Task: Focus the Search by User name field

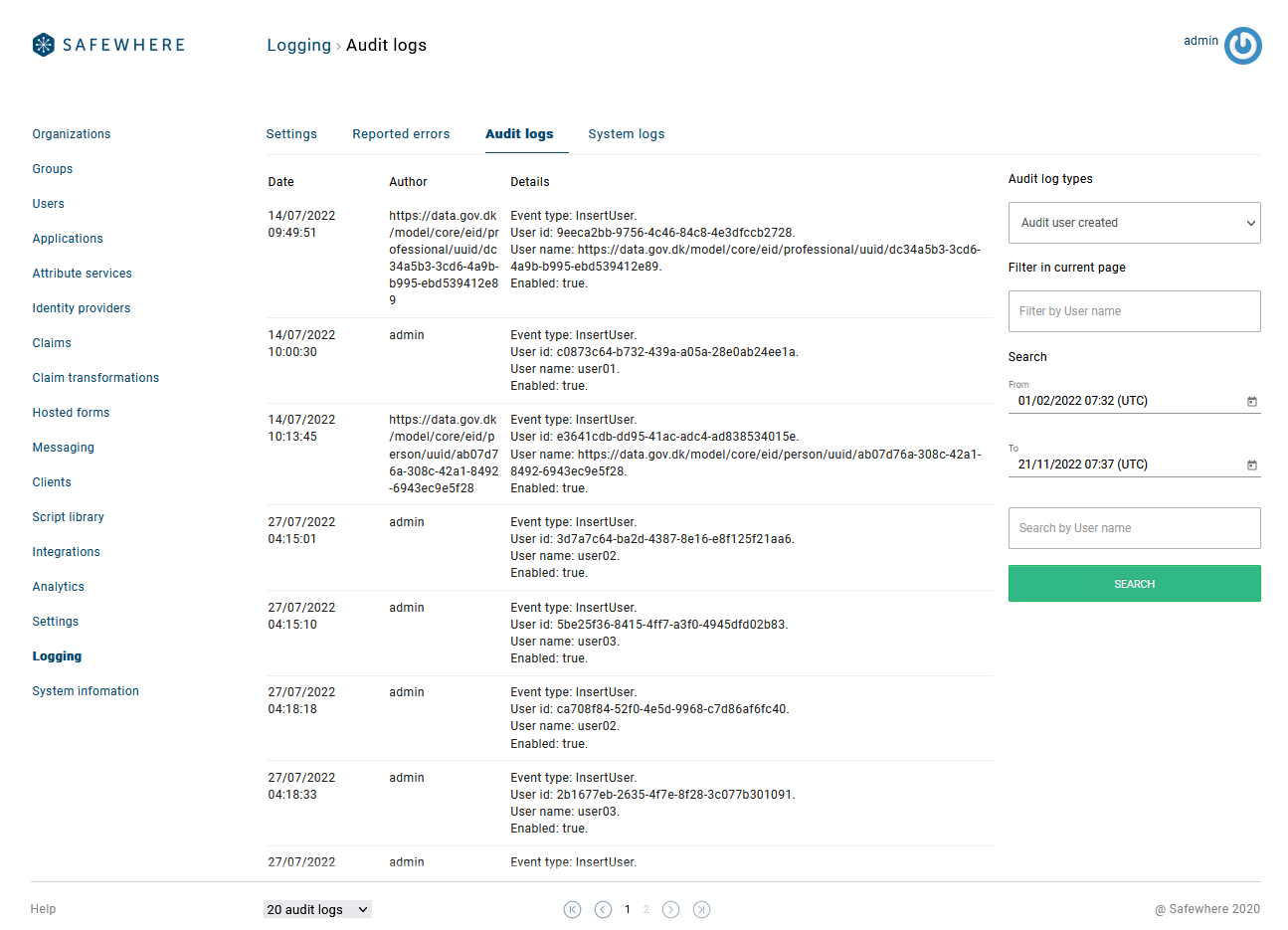Action: (x=1134, y=528)
